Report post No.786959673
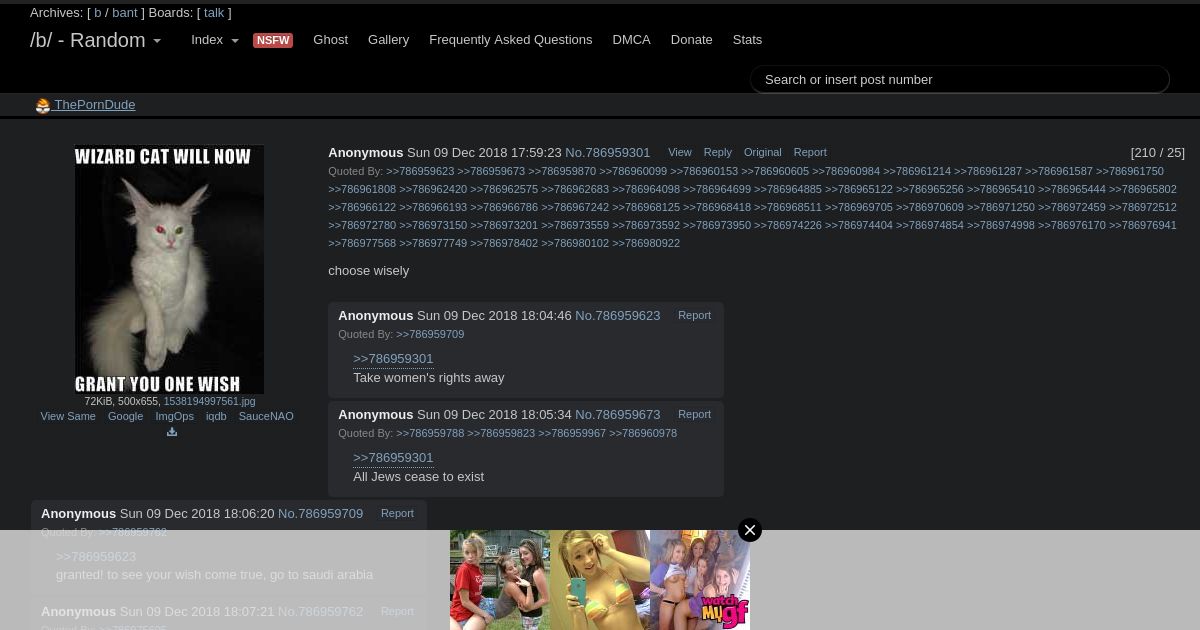1200x630 pixels. pyautogui.click(x=694, y=414)
